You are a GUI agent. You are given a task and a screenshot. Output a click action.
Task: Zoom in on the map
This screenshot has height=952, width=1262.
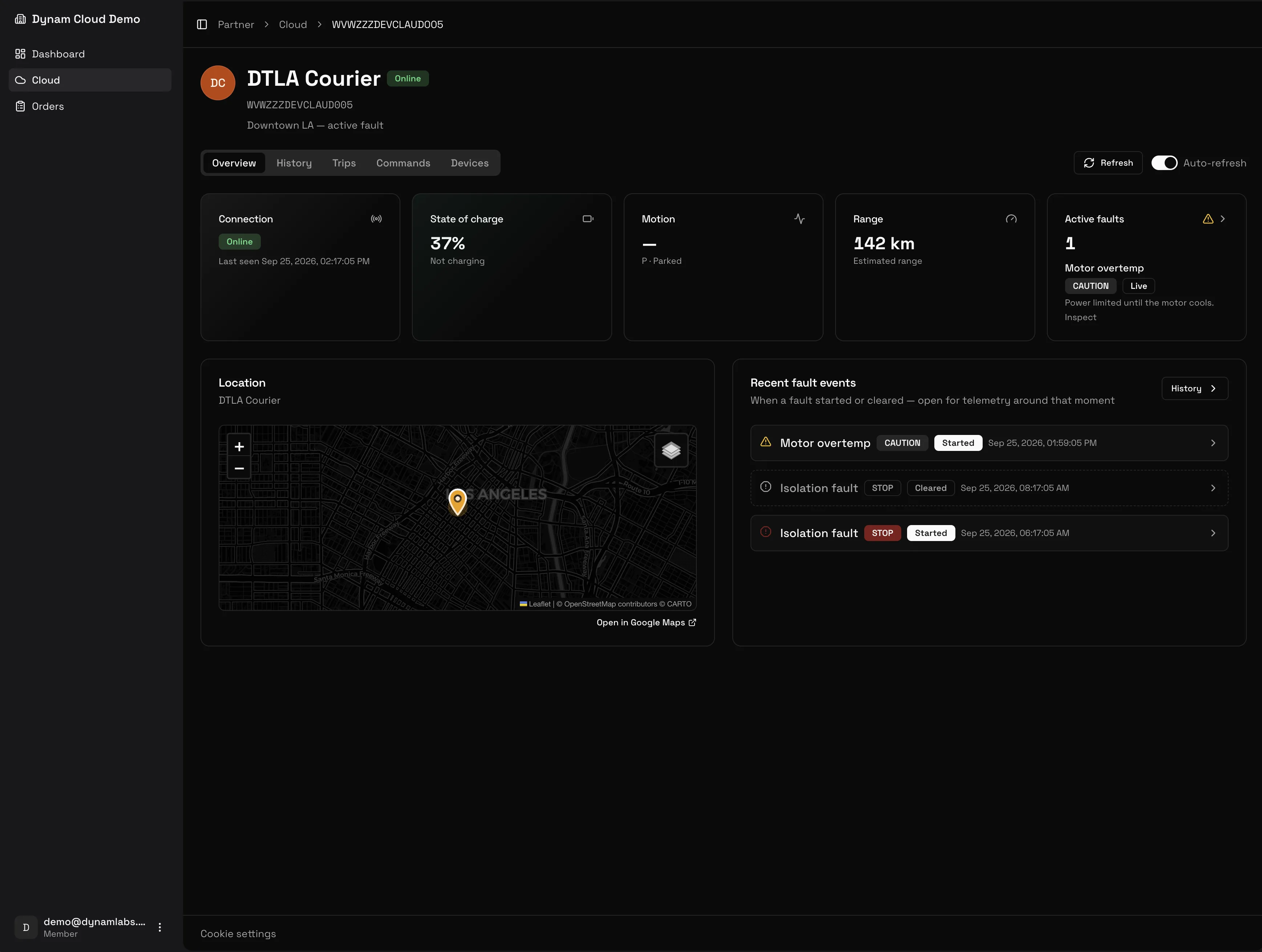(239, 447)
